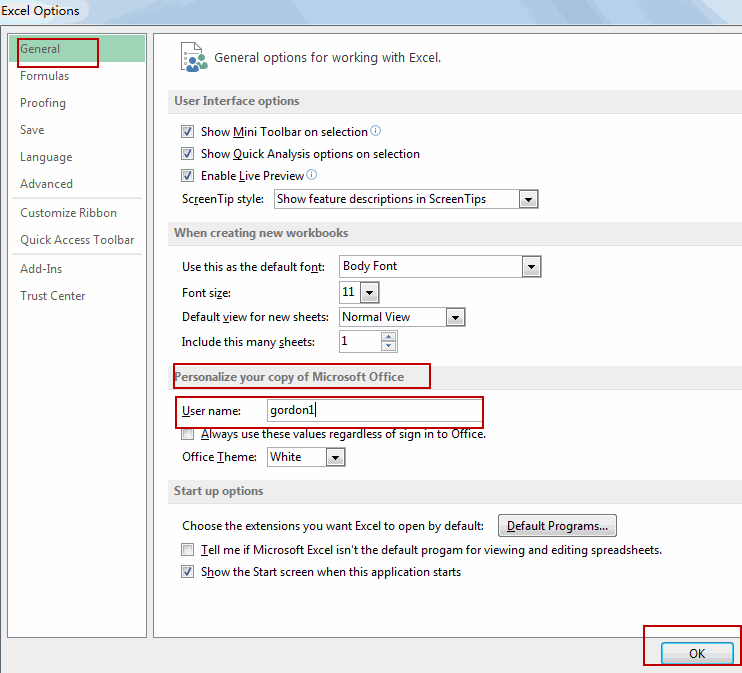Click the When creating new workbooks heading

(261, 233)
